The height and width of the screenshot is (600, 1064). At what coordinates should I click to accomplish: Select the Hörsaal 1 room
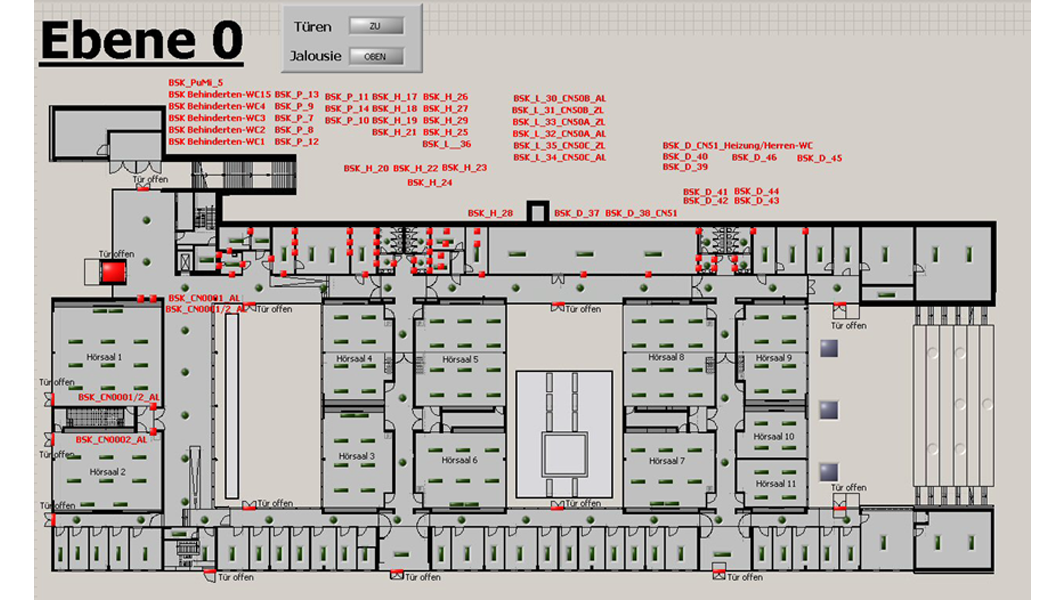[105, 357]
